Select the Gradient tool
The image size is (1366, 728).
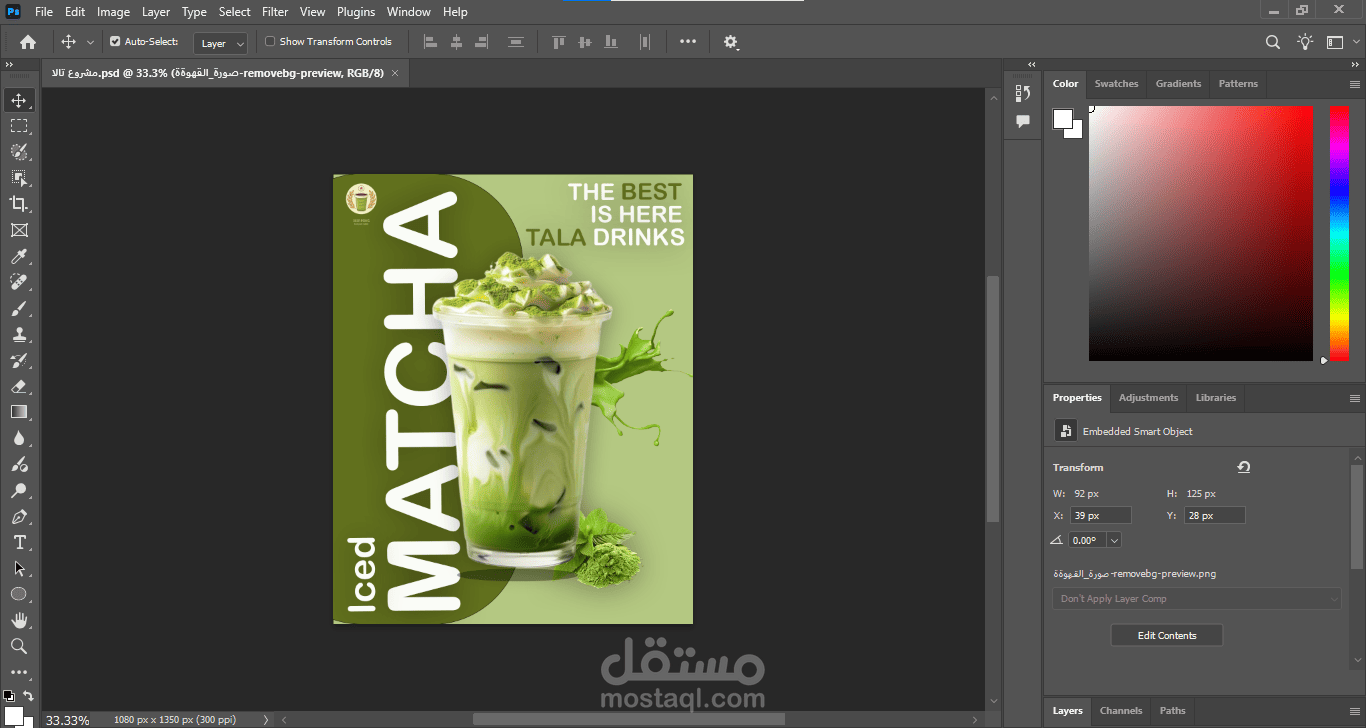[x=18, y=412]
